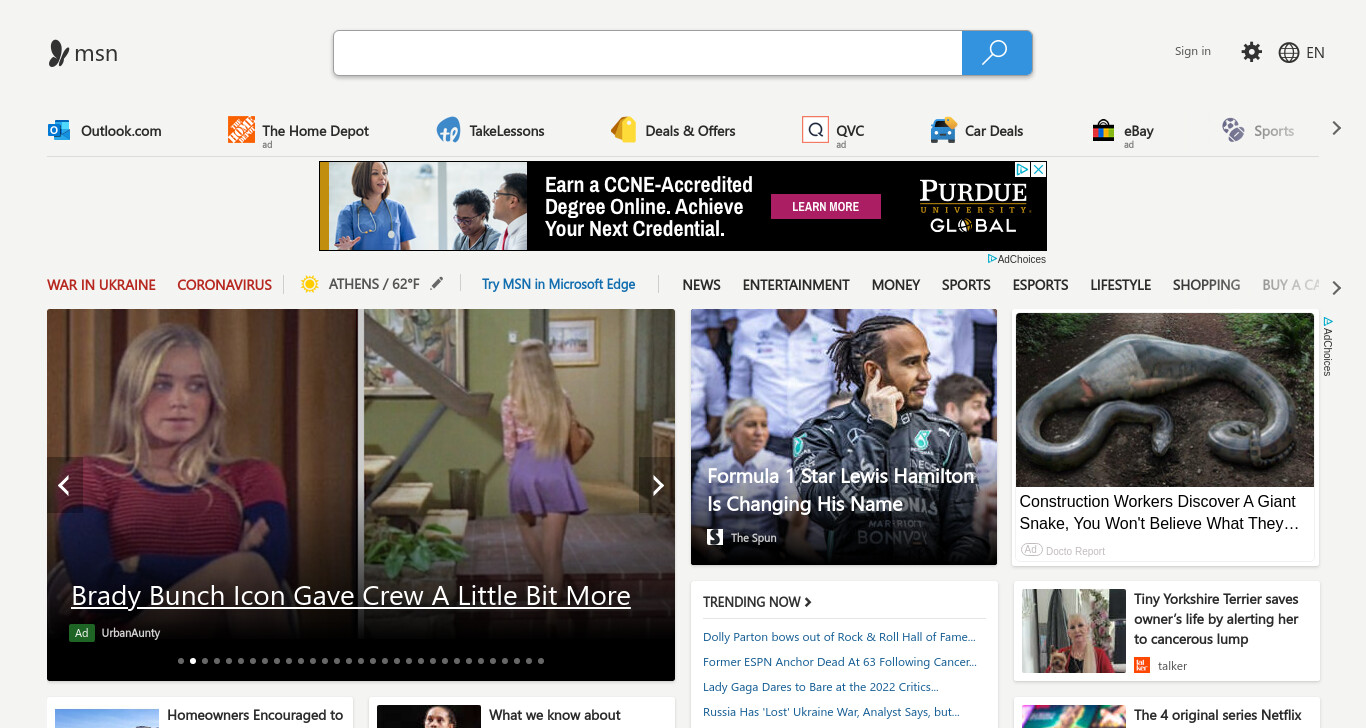The height and width of the screenshot is (728, 1366).
Task: Click the TakeLessons blue icon
Action: tap(448, 130)
